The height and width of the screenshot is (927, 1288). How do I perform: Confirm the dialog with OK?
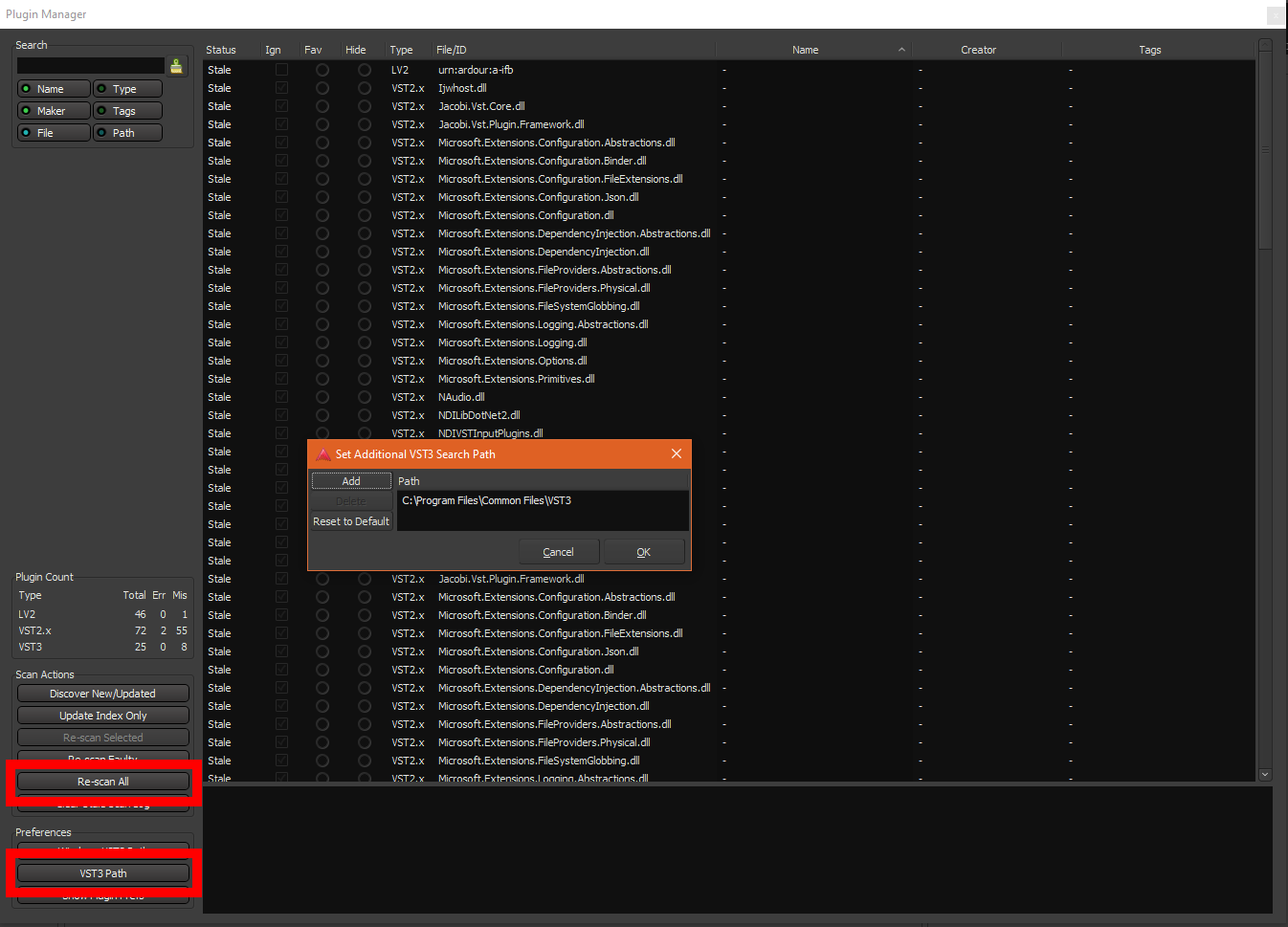click(644, 552)
